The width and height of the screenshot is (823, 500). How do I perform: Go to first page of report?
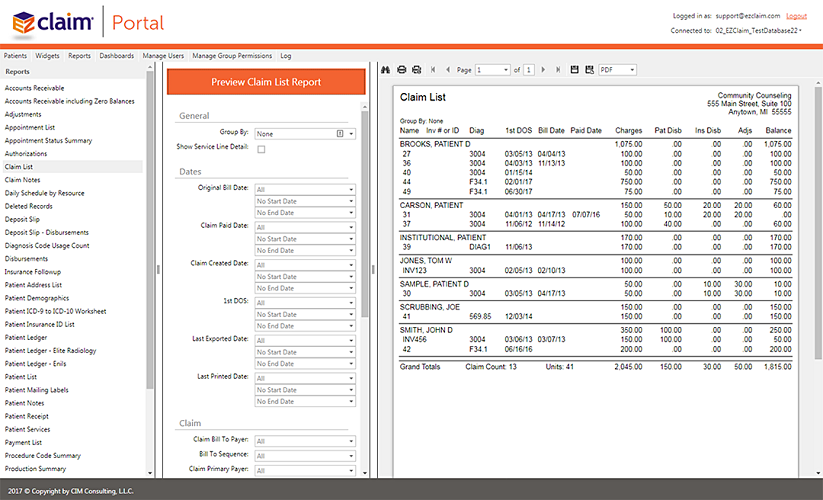tap(433, 70)
